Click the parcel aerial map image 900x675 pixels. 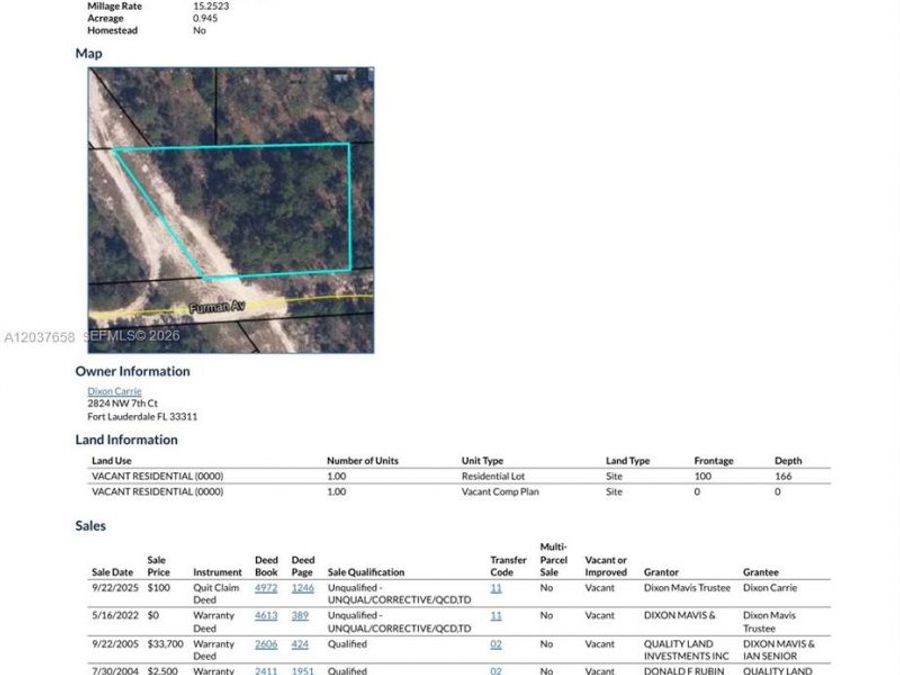pos(231,210)
